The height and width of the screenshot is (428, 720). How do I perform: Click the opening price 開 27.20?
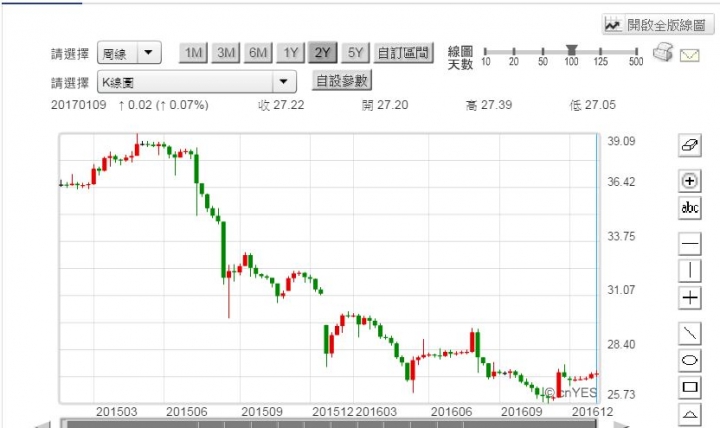(385, 105)
